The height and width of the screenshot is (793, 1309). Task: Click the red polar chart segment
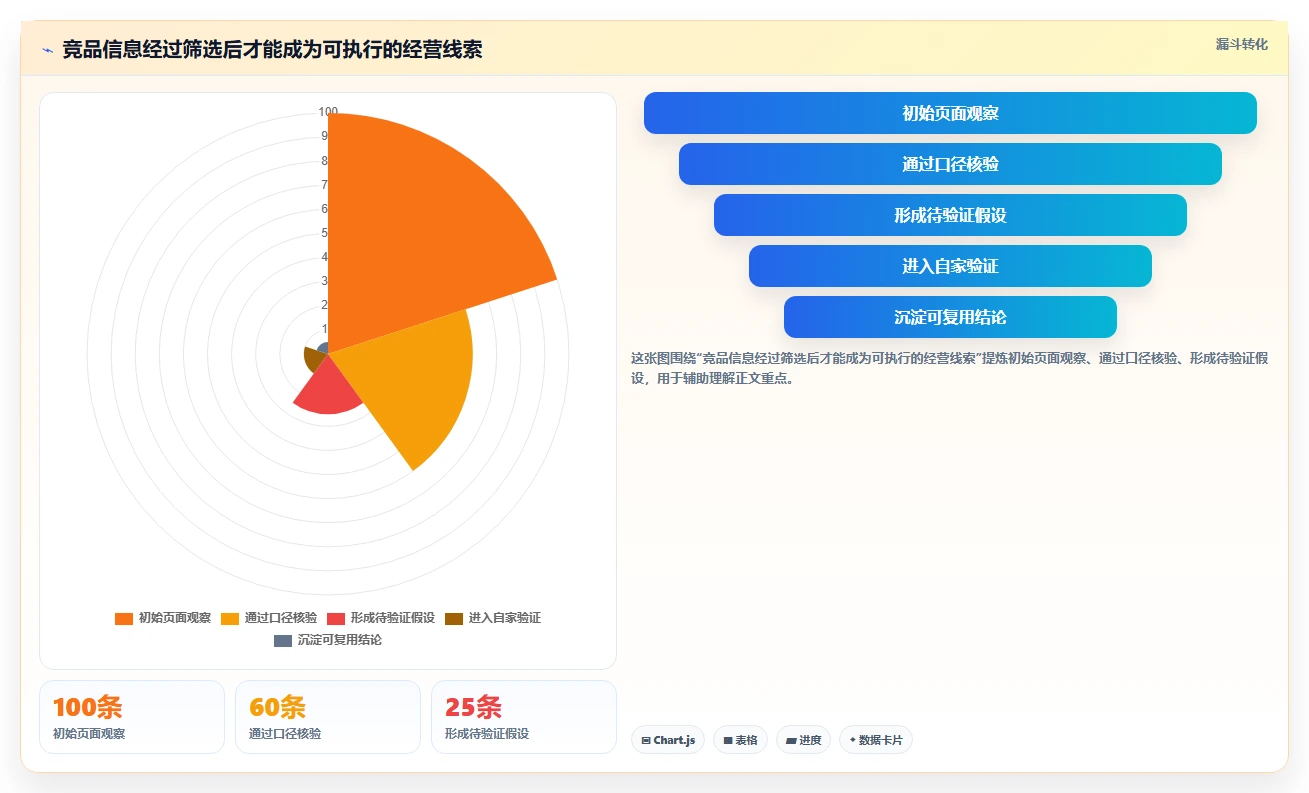pyautogui.click(x=327, y=390)
